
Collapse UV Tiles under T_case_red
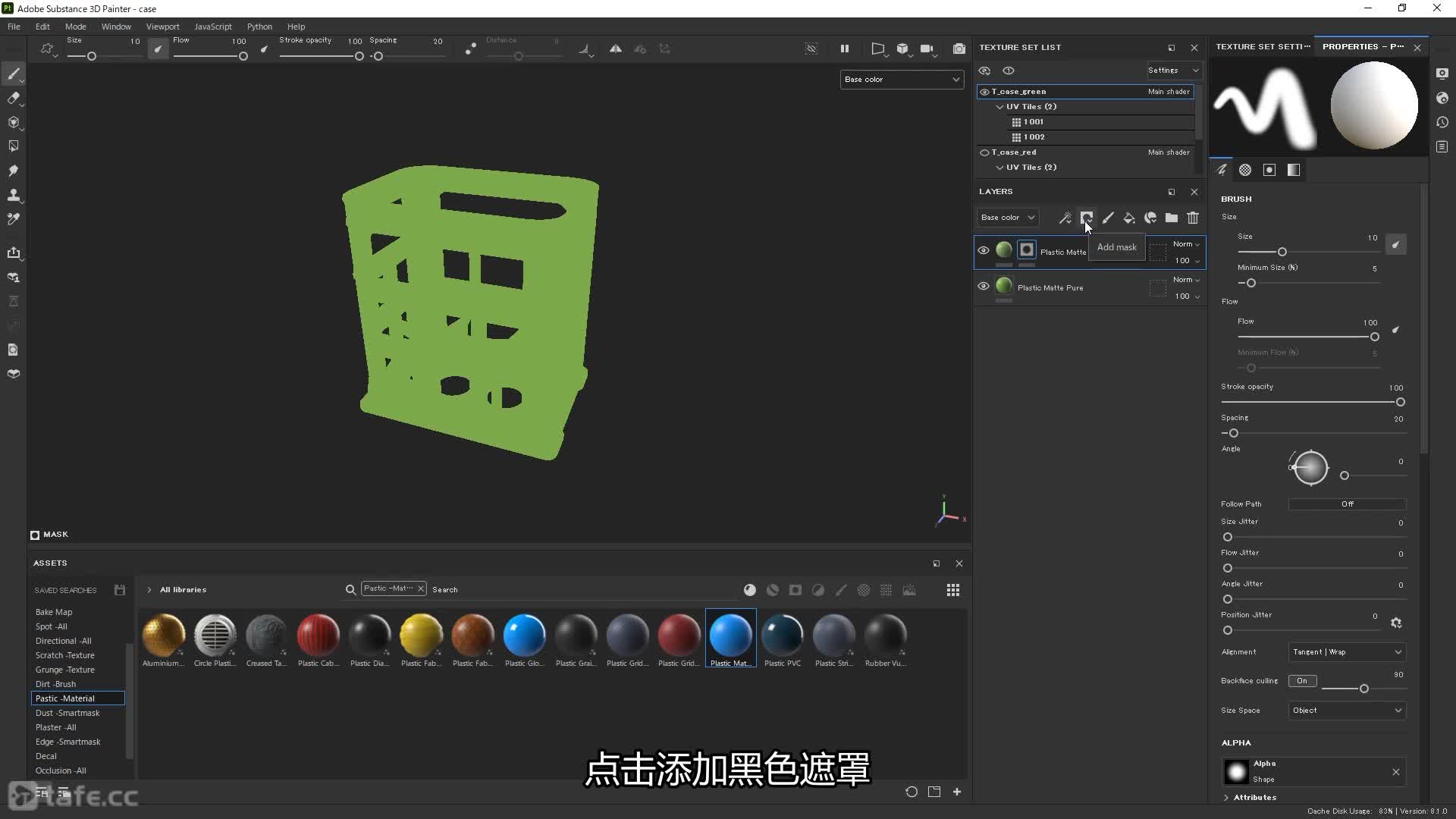[1000, 168]
